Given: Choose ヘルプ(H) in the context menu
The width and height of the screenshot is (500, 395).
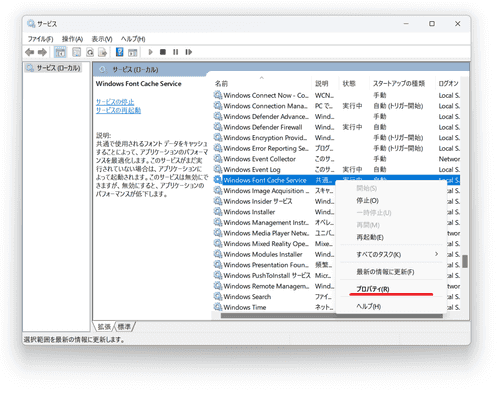Looking at the screenshot, I should (x=369, y=306).
